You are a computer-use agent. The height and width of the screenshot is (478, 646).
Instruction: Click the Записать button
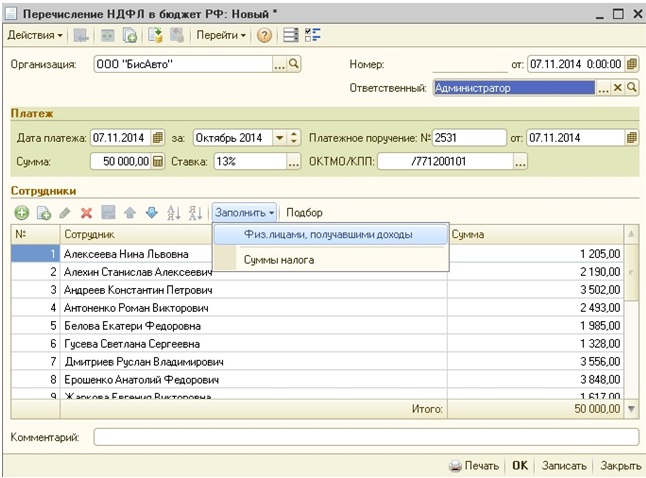[564, 466]
